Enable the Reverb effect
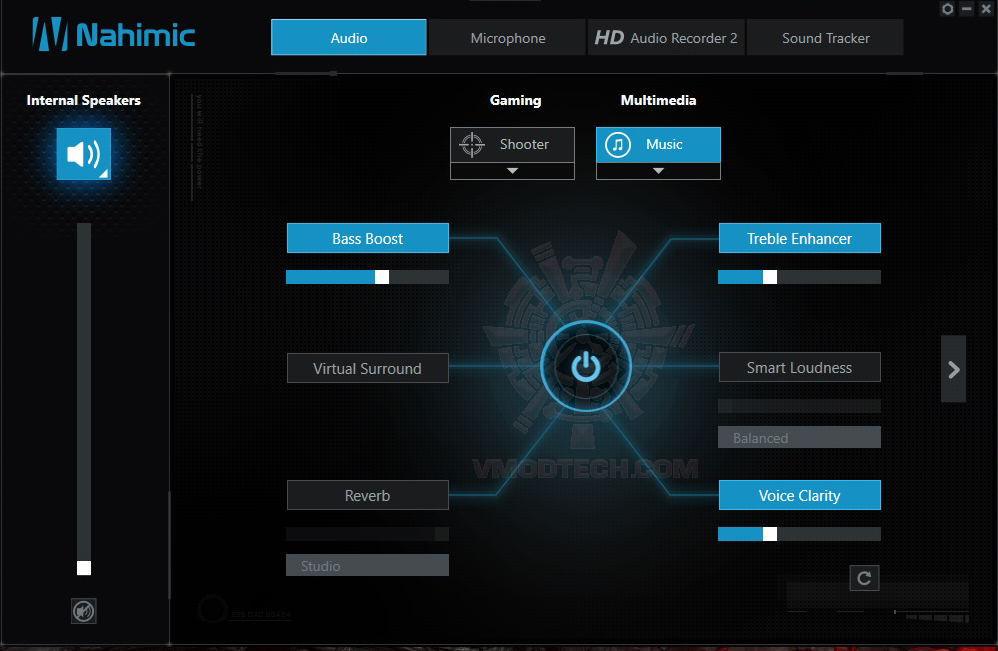Image resolution: width=998 pixels, height=651 pixels. point(368,495)
